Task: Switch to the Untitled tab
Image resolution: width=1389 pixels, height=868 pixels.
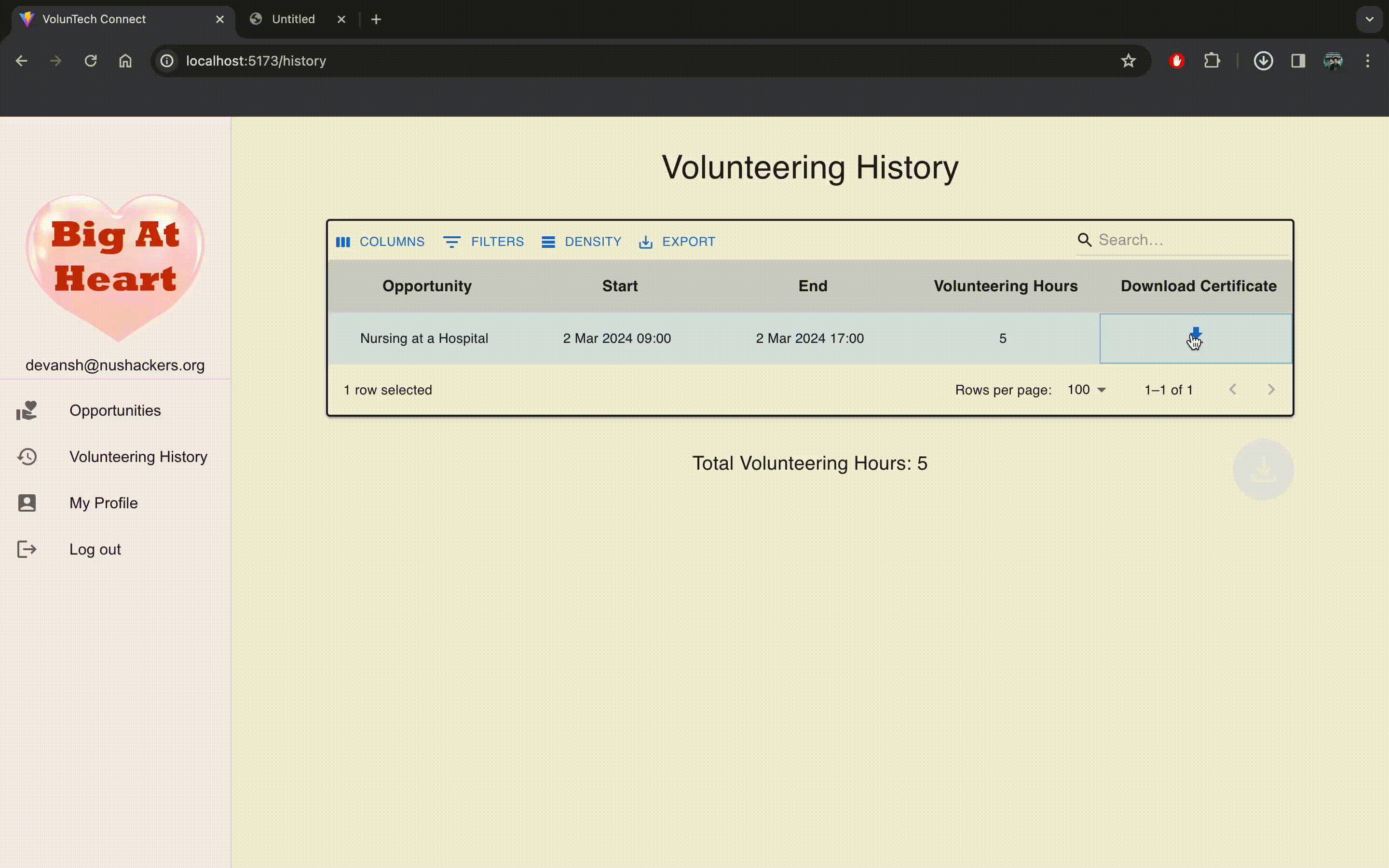Action: click(x=293, y=19)
